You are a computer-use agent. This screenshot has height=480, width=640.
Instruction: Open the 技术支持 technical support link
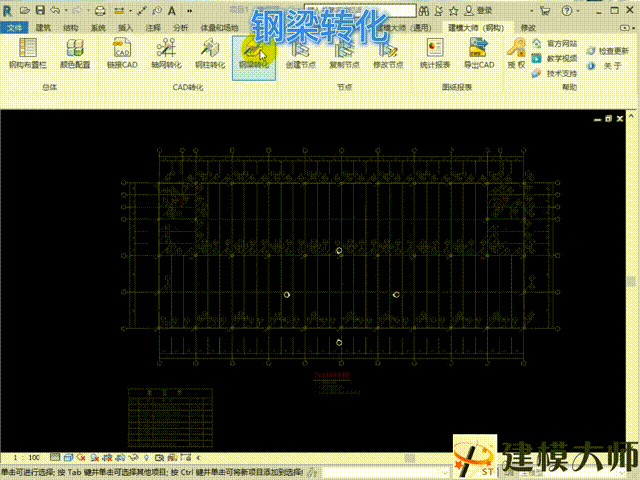555,73
